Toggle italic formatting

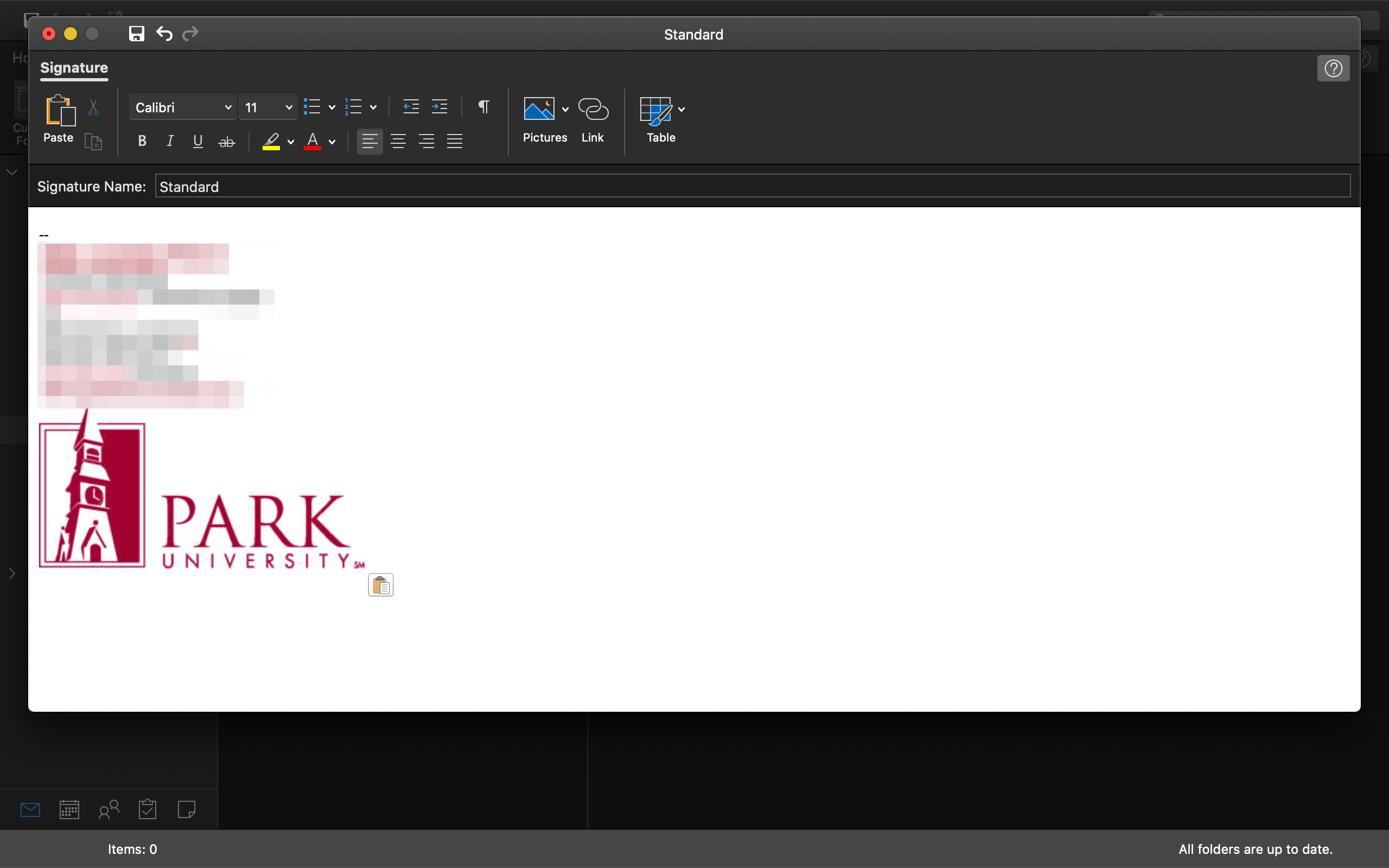click(170, 141)
